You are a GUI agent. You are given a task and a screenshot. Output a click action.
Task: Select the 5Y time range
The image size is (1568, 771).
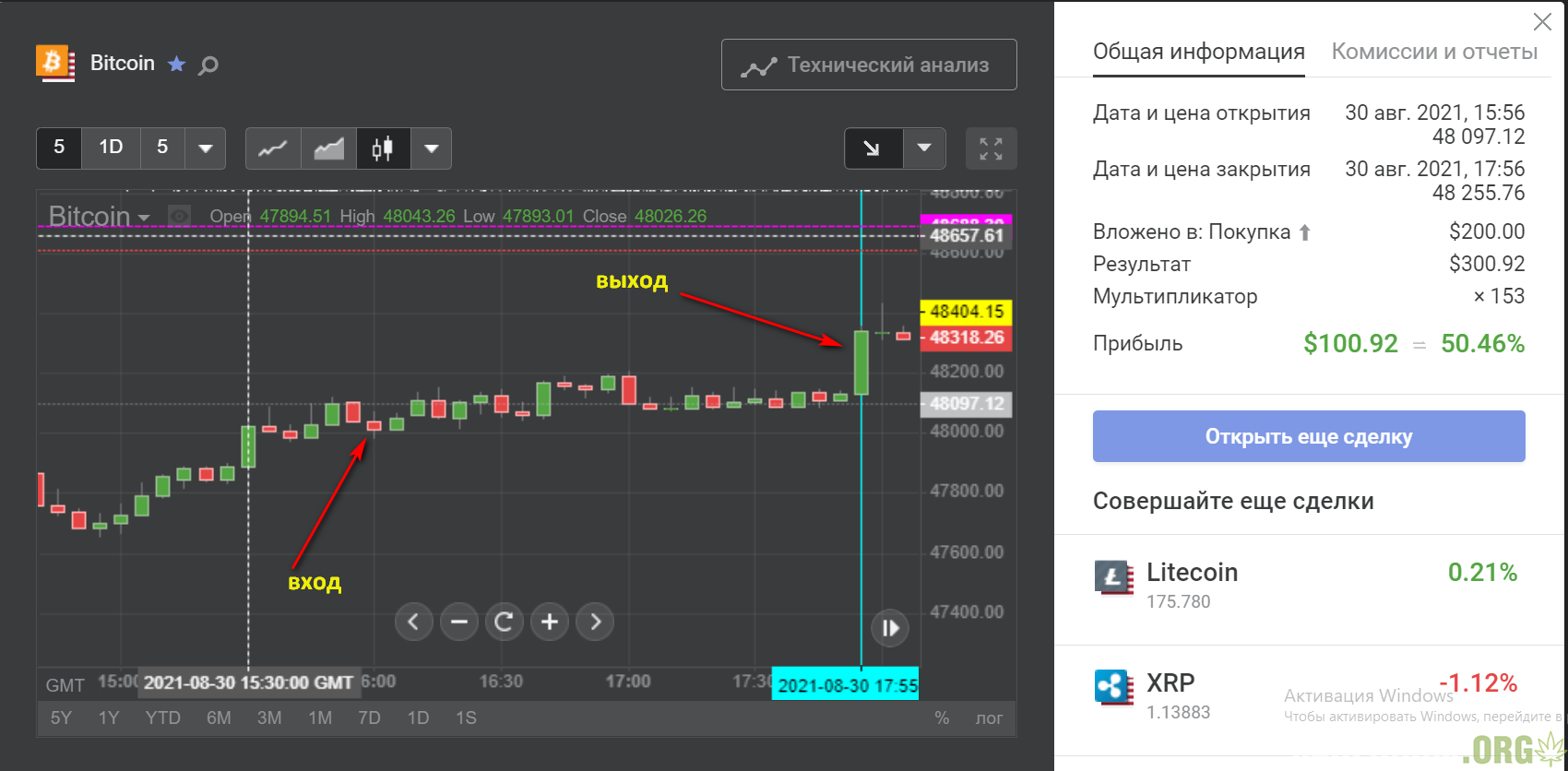tap(61, 718)
